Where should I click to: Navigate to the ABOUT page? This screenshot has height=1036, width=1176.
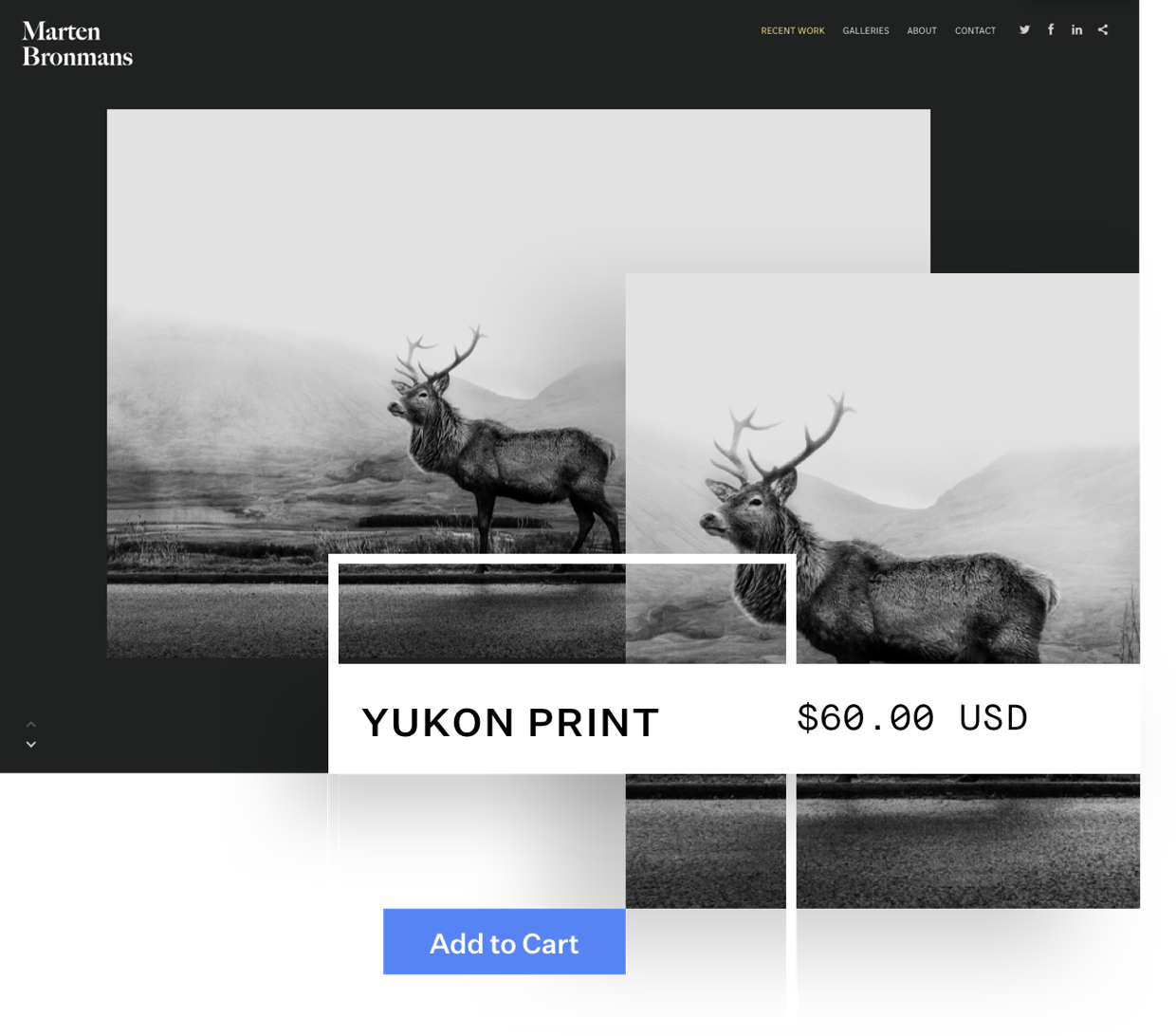(x=921, y=29)
